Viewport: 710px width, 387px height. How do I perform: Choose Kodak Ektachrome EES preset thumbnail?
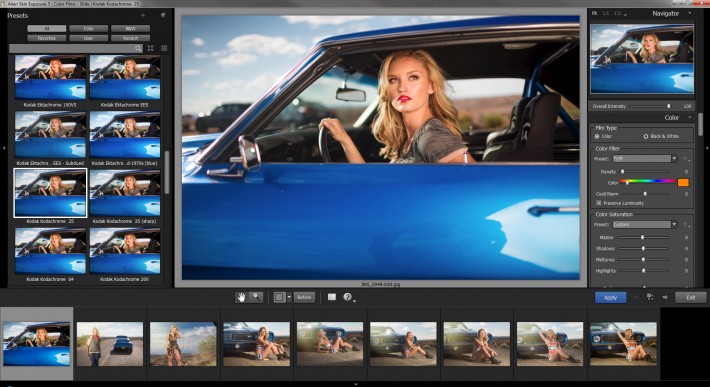pyautogui.click(x=125, y=77)
